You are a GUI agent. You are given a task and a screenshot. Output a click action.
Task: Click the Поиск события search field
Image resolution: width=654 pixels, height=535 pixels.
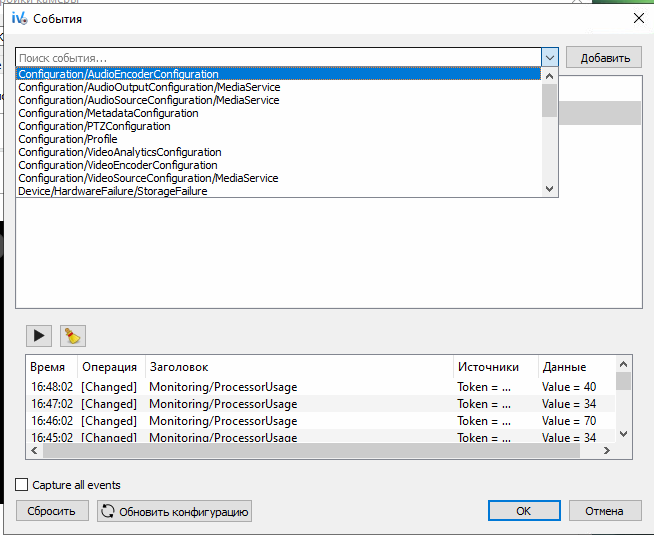[x=279, y=58]
